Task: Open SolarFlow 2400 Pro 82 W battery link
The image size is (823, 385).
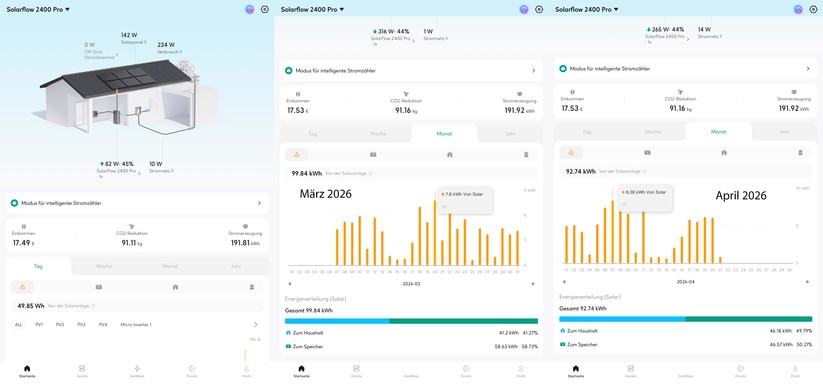Action: (x=119, y=170)
